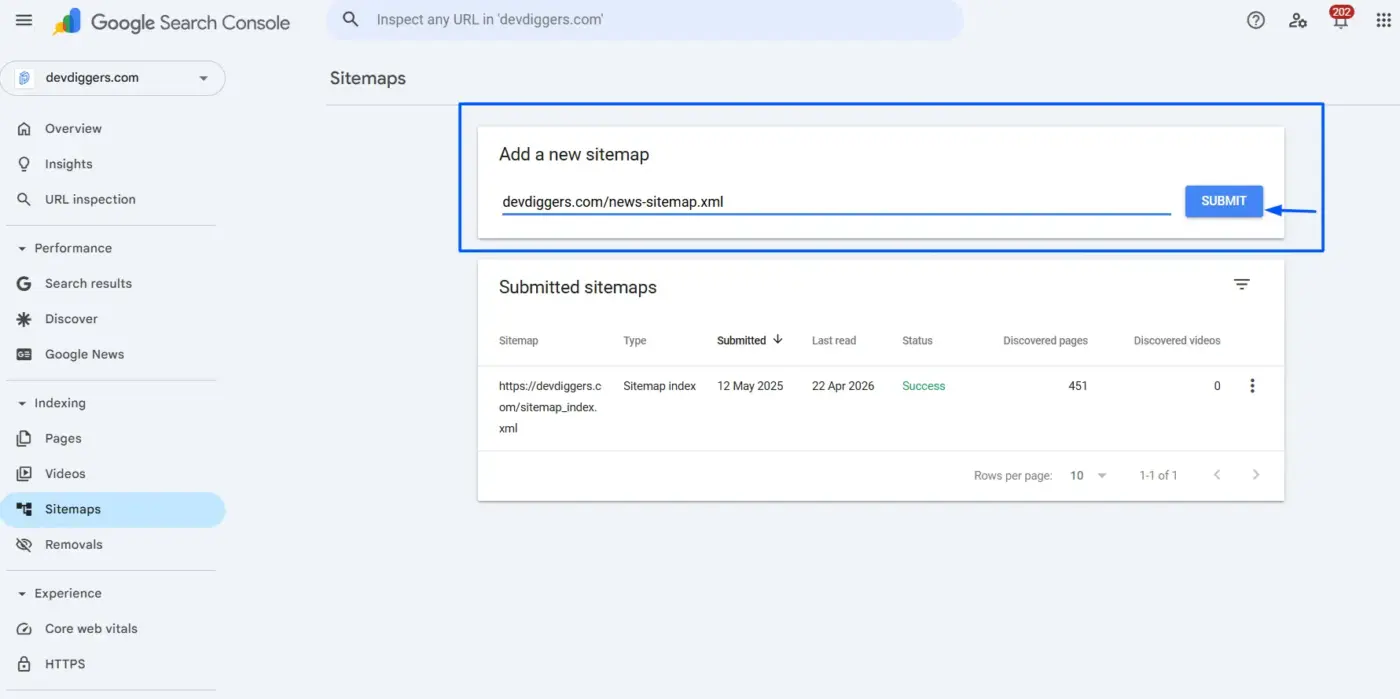The height and width of the screenshot is (699, 1400).
Task: Click the Videos icon in sidebar
Action: [24, 474]
